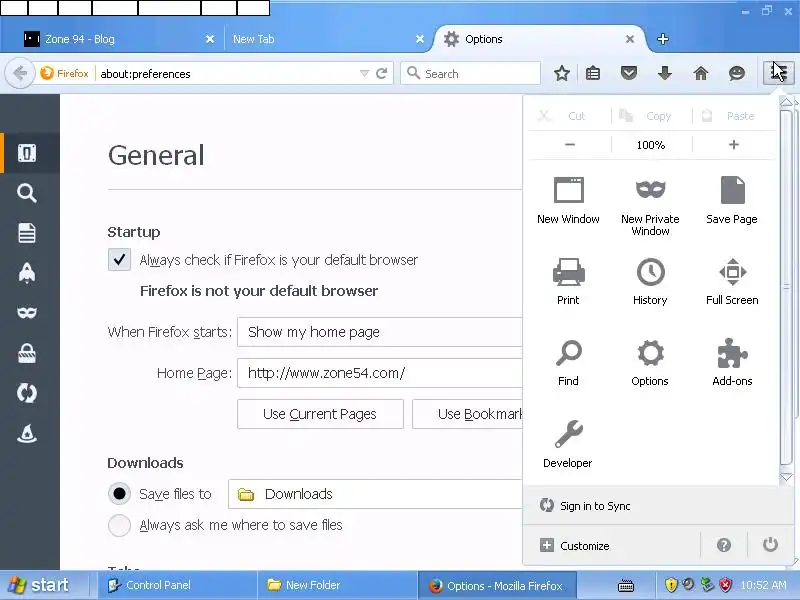Reset zoom by clicking 100%
The image size is (800, 600).
(651, 145)
